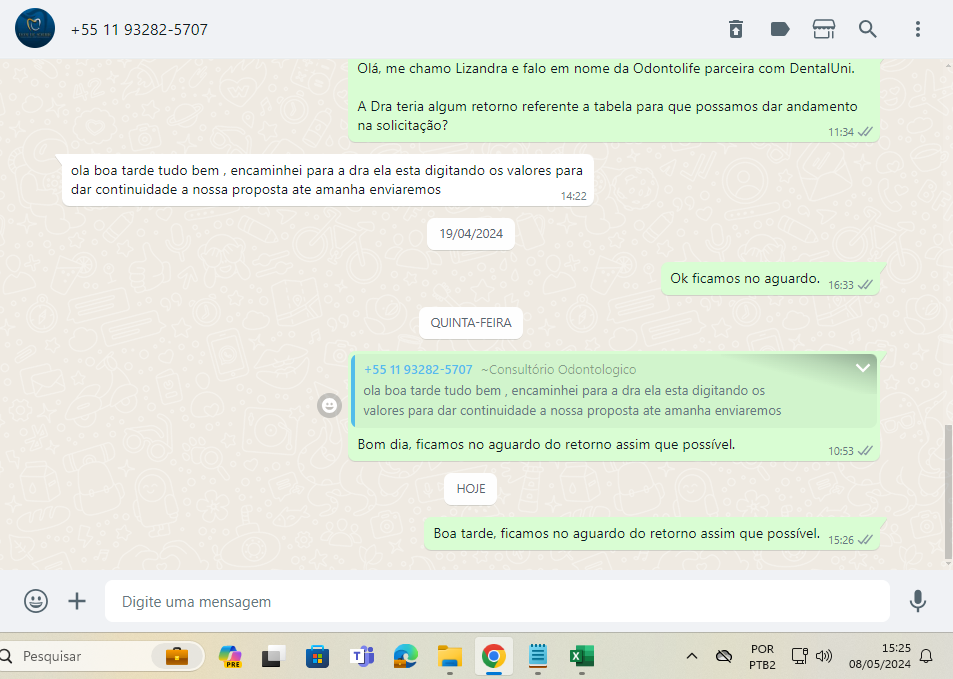Image resolution: width=953 pixels, height=679 pixels.
Task: Focus the 'Digite uma mensagem' field
Action: click(x=497, y=601)
